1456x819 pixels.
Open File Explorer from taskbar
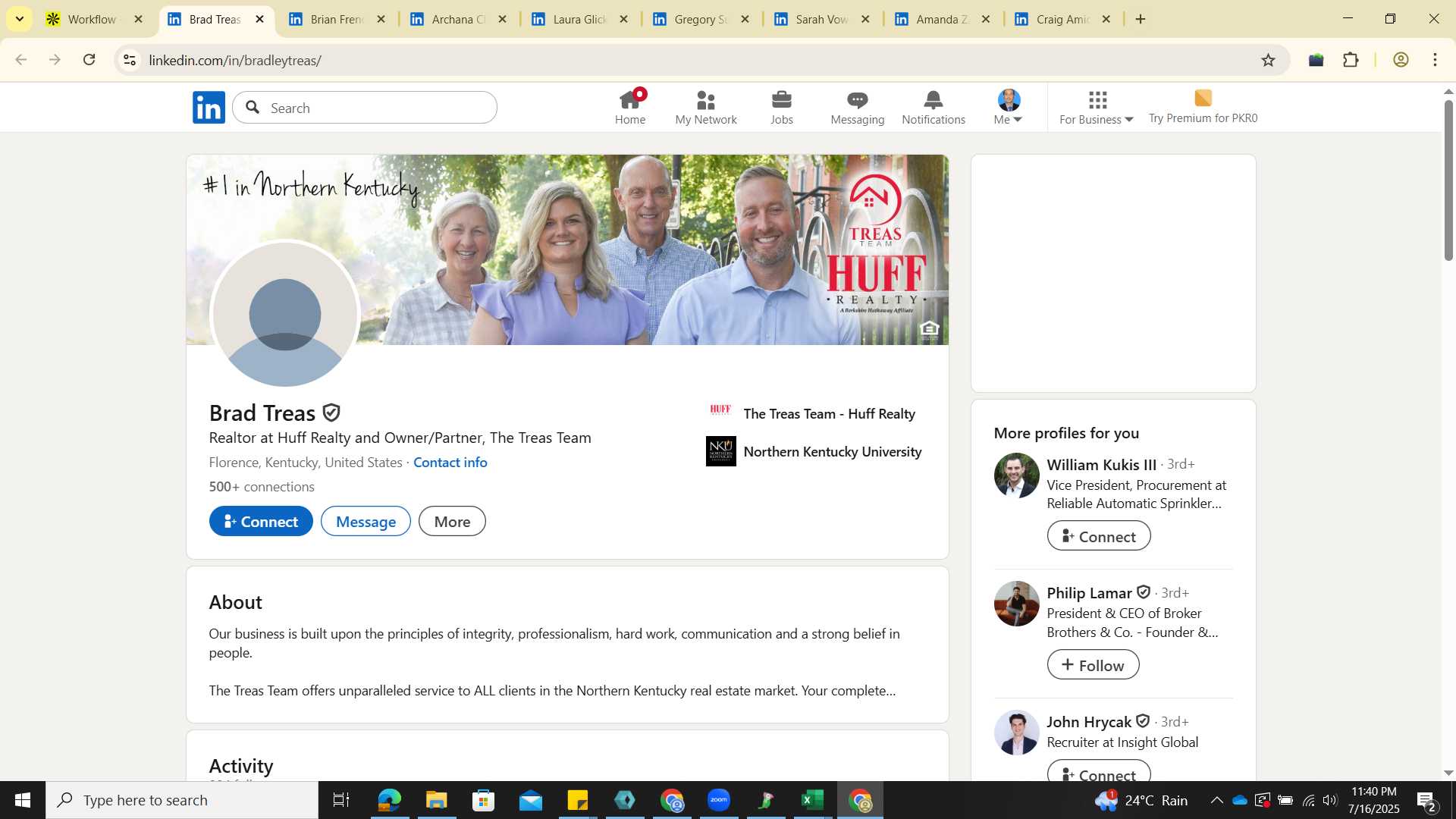pos(436,800)
